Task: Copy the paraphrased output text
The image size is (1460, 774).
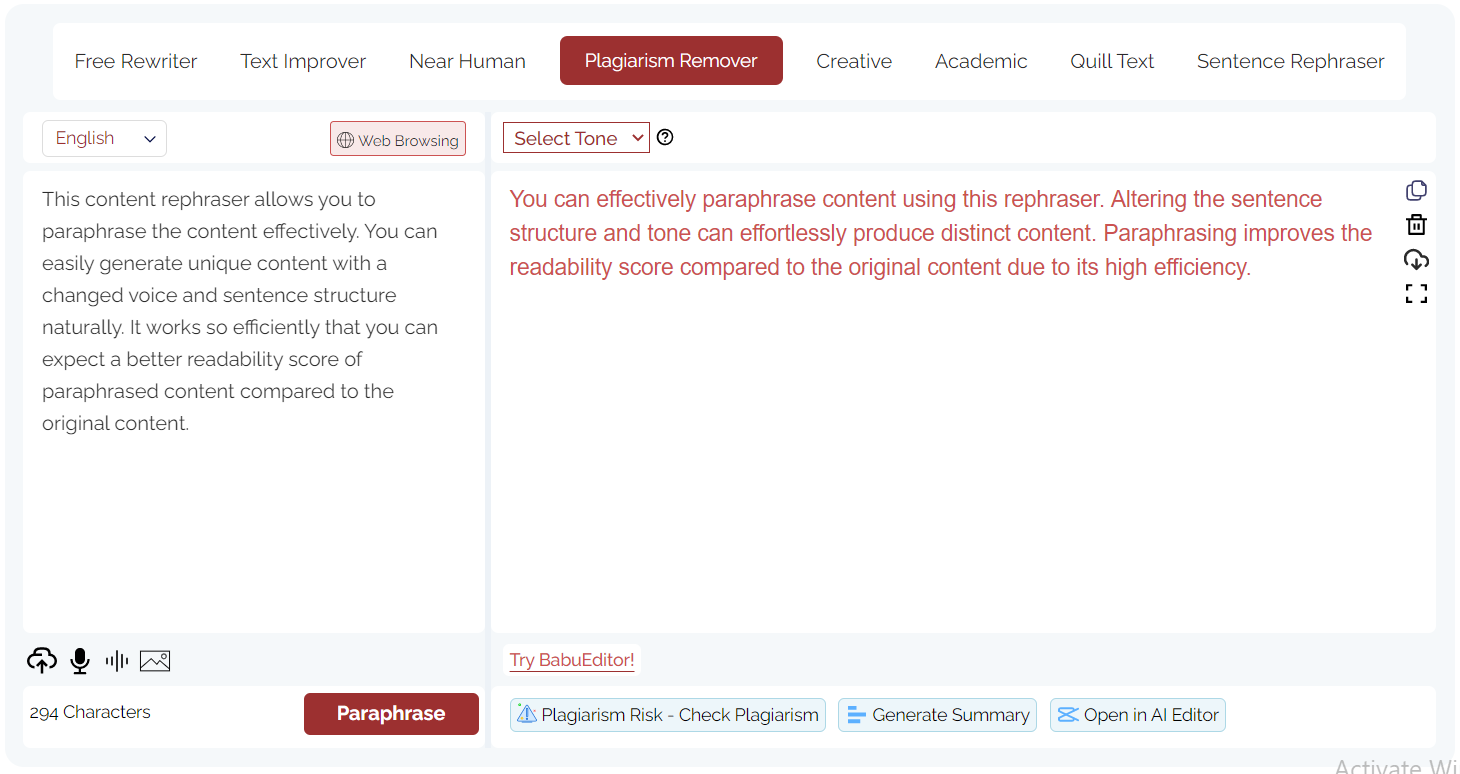Action: tap(1416, 190)
